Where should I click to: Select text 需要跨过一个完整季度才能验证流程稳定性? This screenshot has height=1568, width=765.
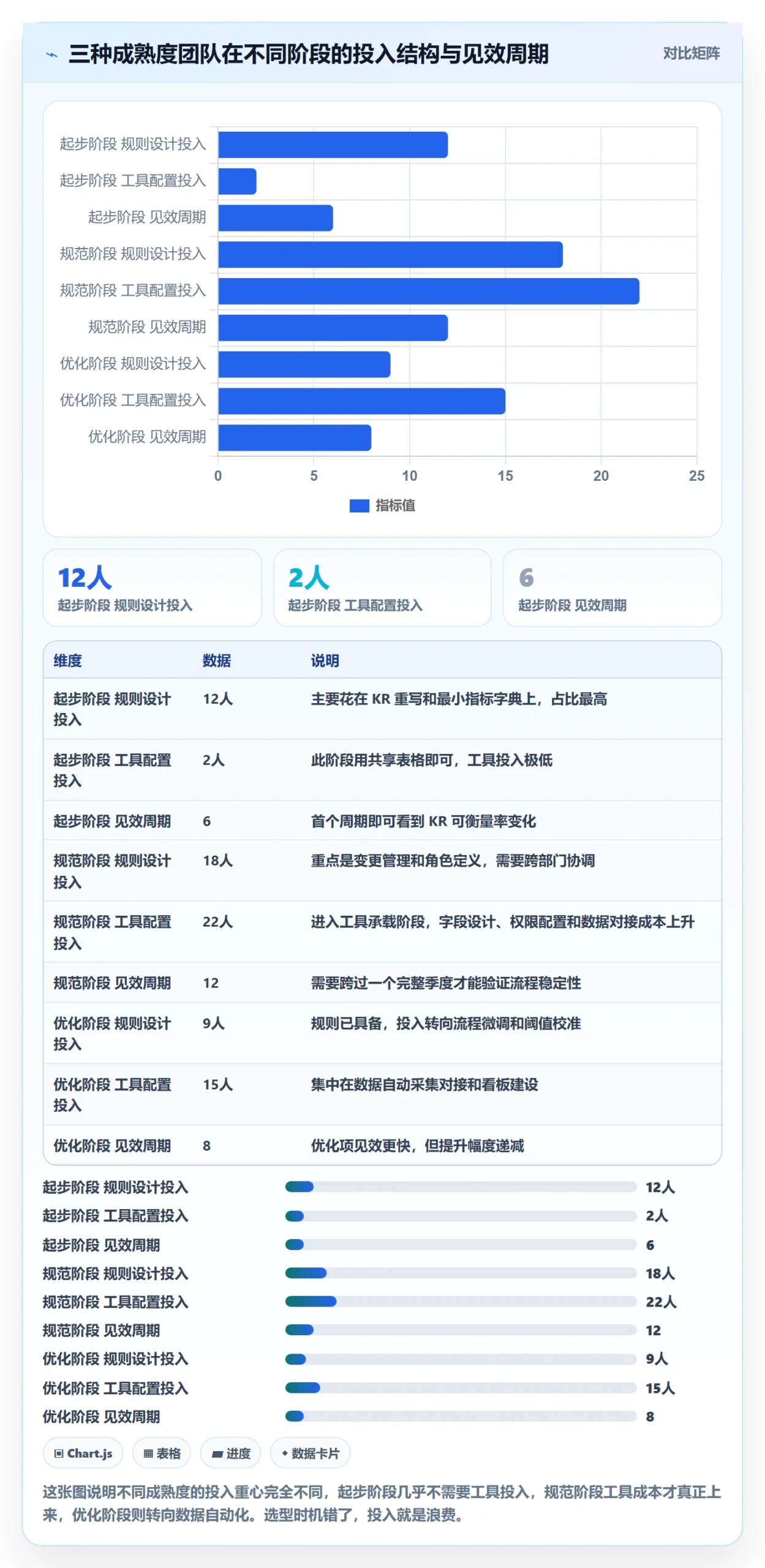point(446,982)
